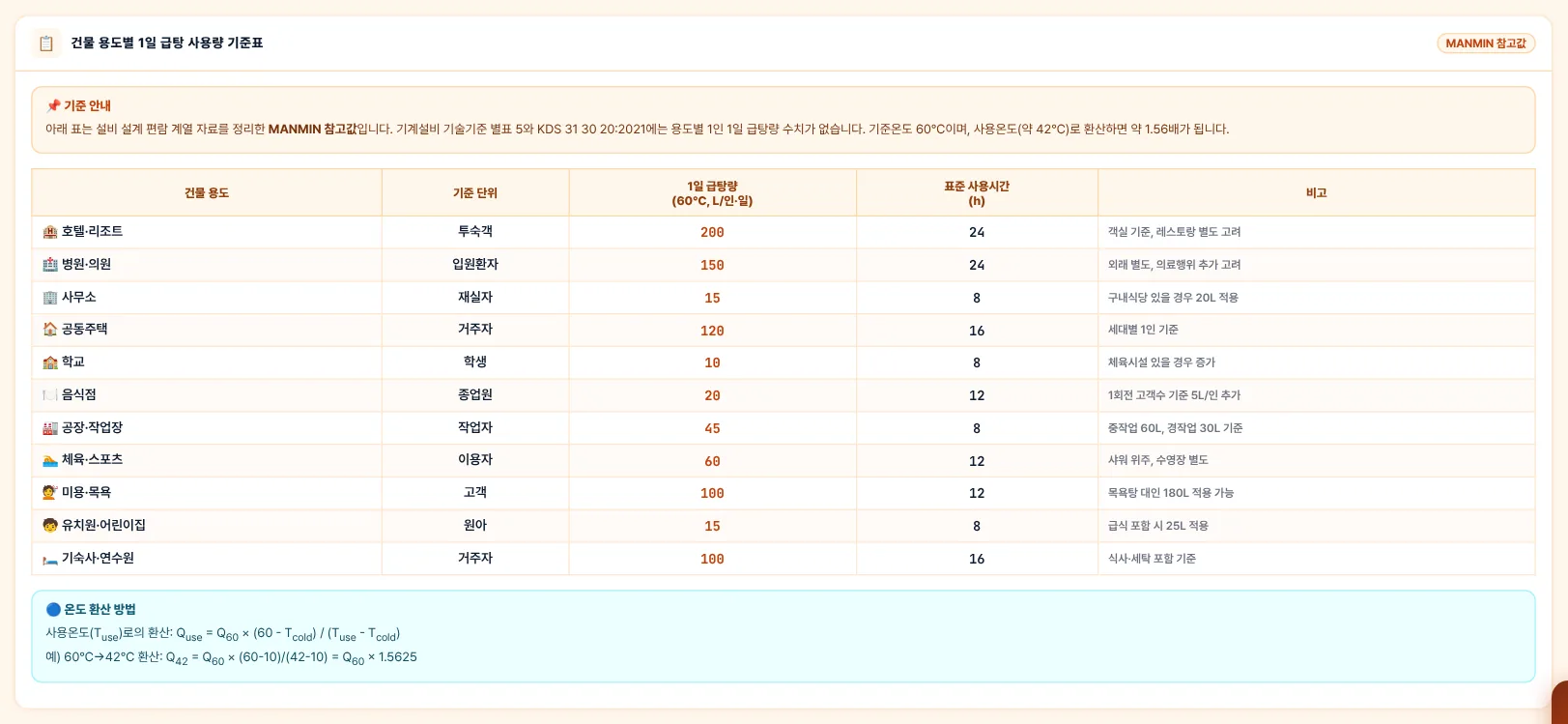
Task: Click the 원아 unit cell
Action: (x=475, y=526)
